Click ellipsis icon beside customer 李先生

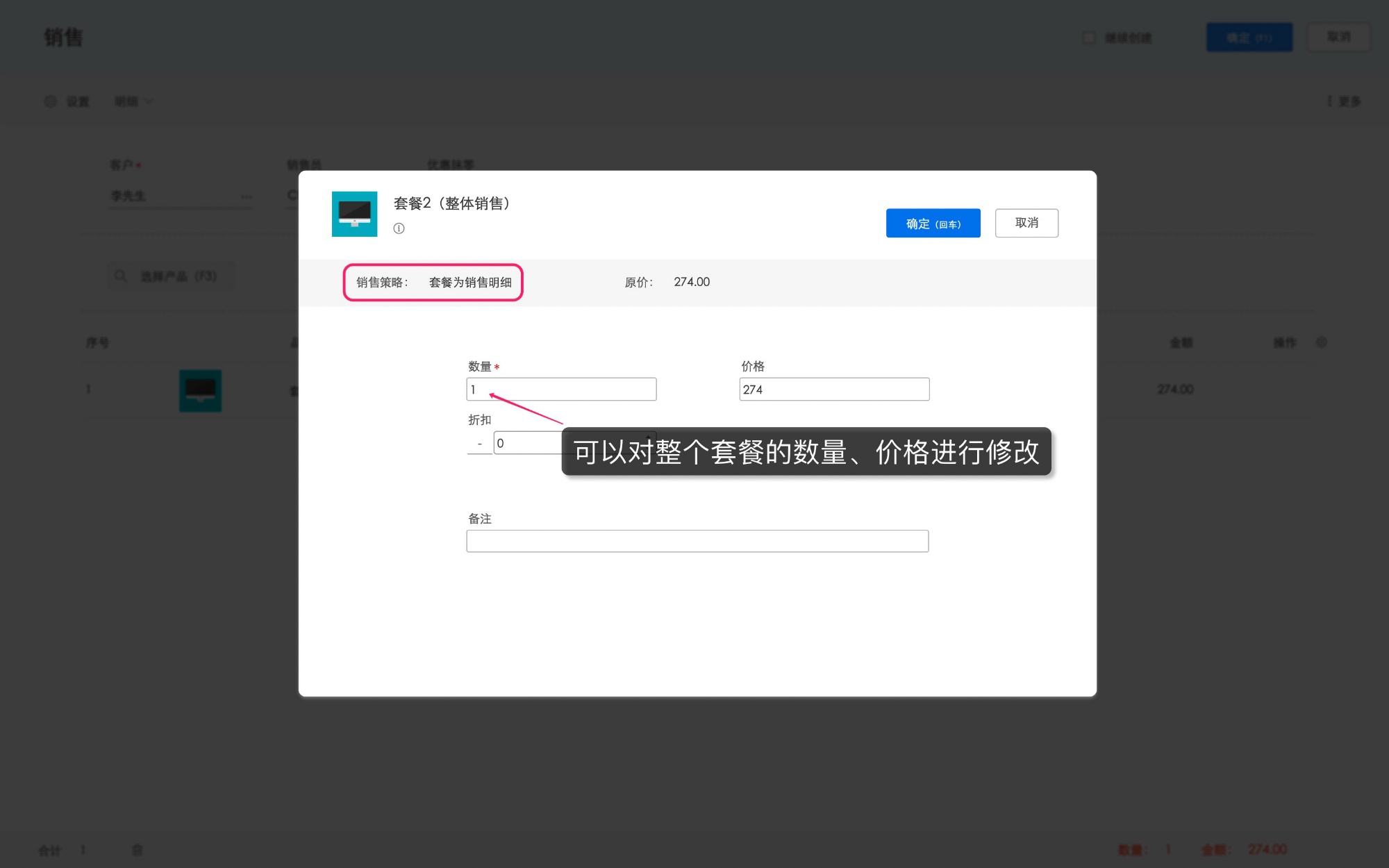click(x=247, y=197)
